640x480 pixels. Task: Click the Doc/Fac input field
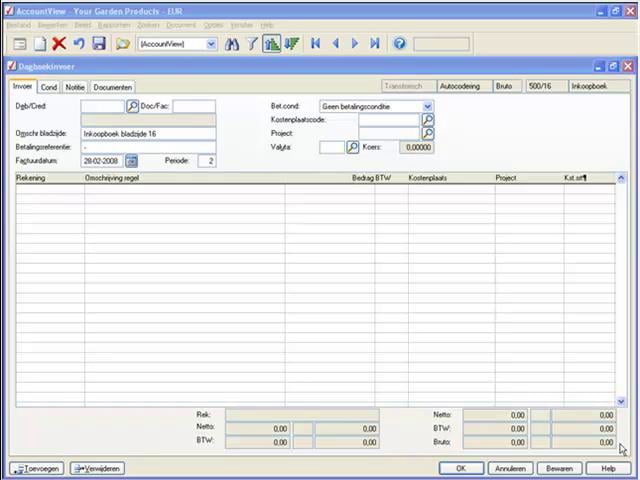tap(194, 107)
